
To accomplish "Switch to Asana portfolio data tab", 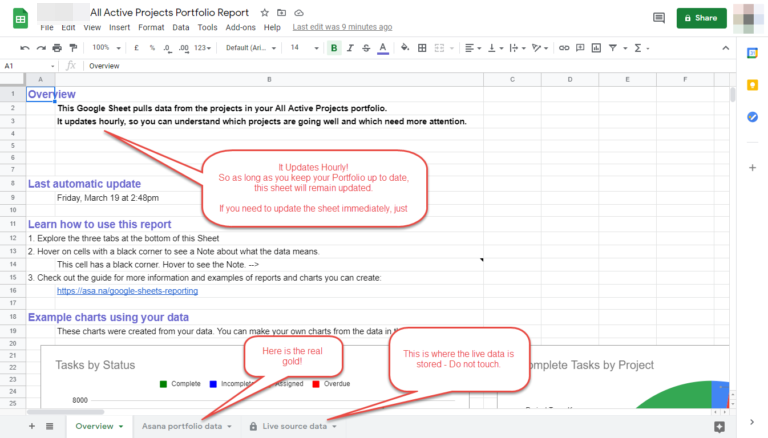I will click(187, 426).
